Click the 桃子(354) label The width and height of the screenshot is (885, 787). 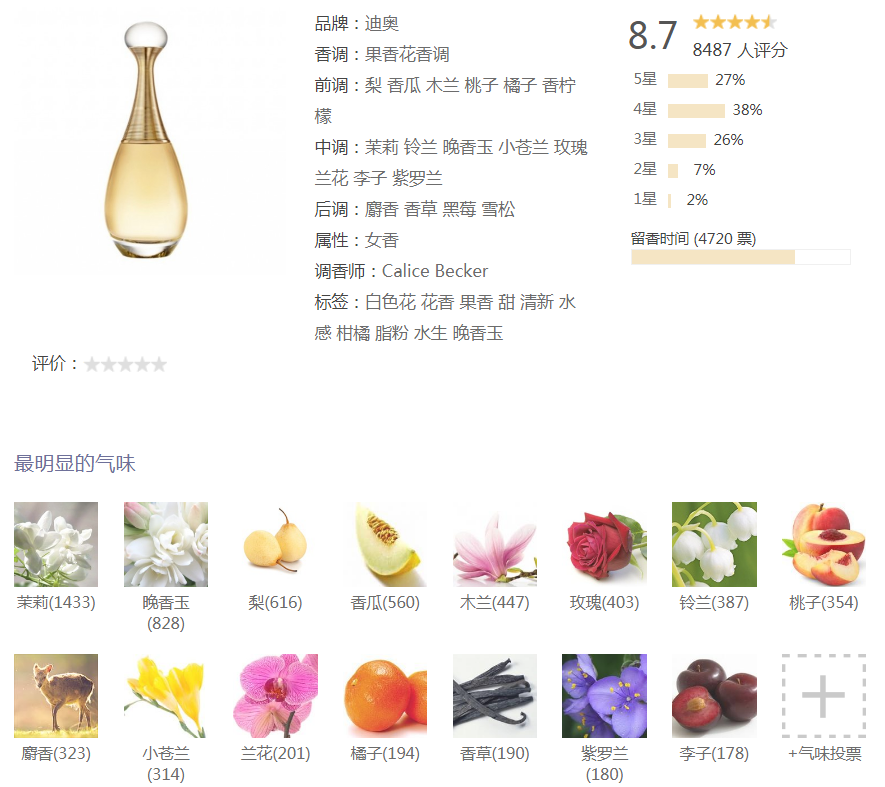click(824, 602)
